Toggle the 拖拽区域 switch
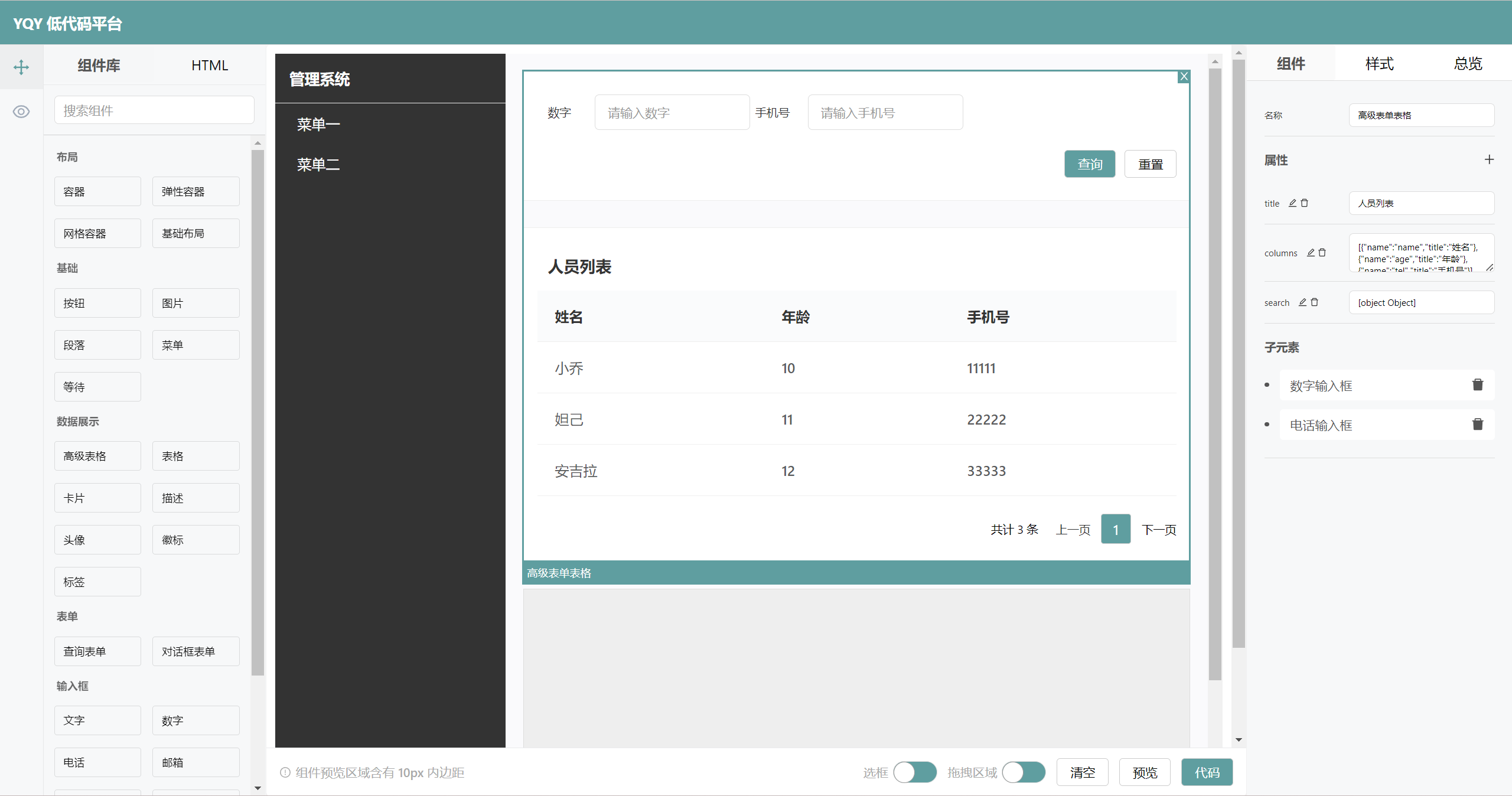The width and height of the screenshot is (1512, 796). (1024, 772)
